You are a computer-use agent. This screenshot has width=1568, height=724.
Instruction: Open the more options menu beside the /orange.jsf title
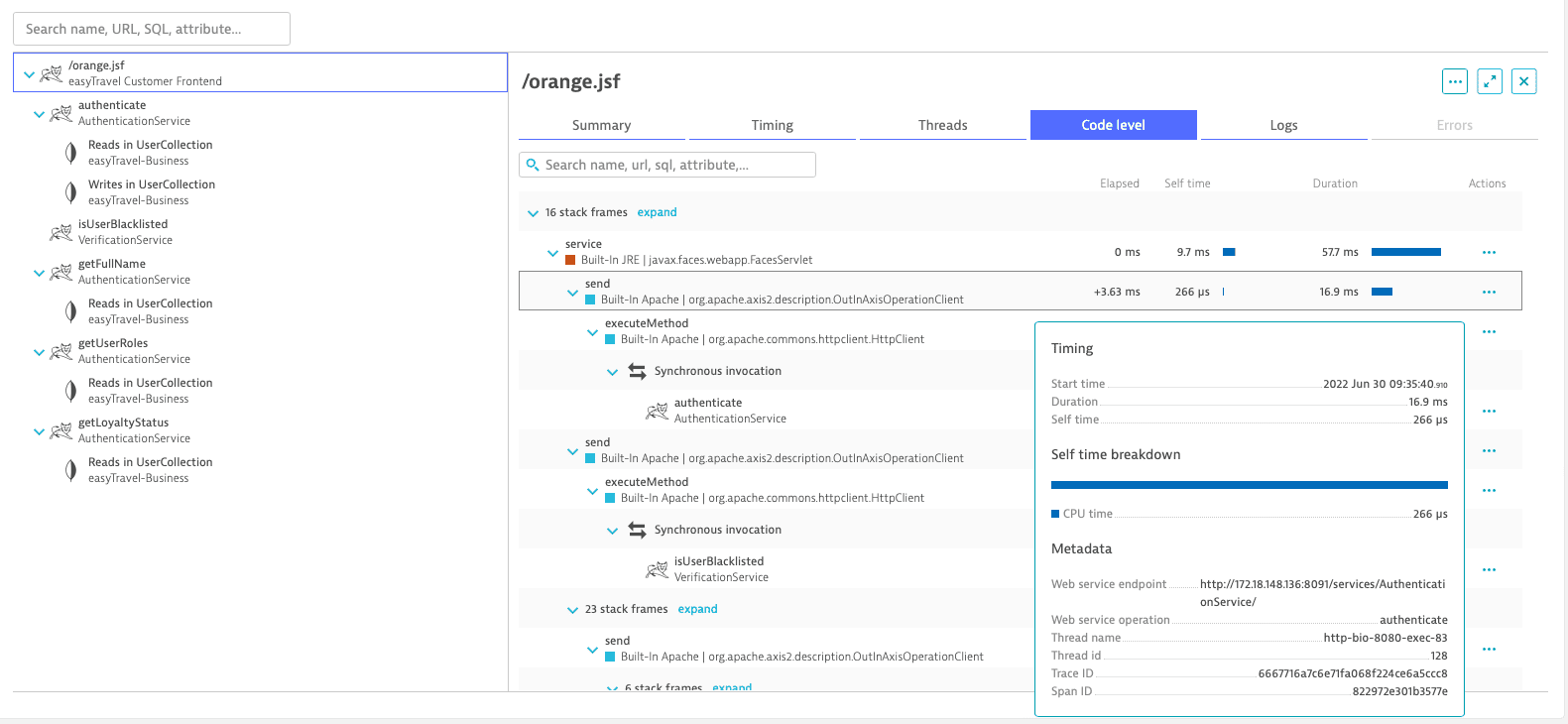tap(1454, 81)
